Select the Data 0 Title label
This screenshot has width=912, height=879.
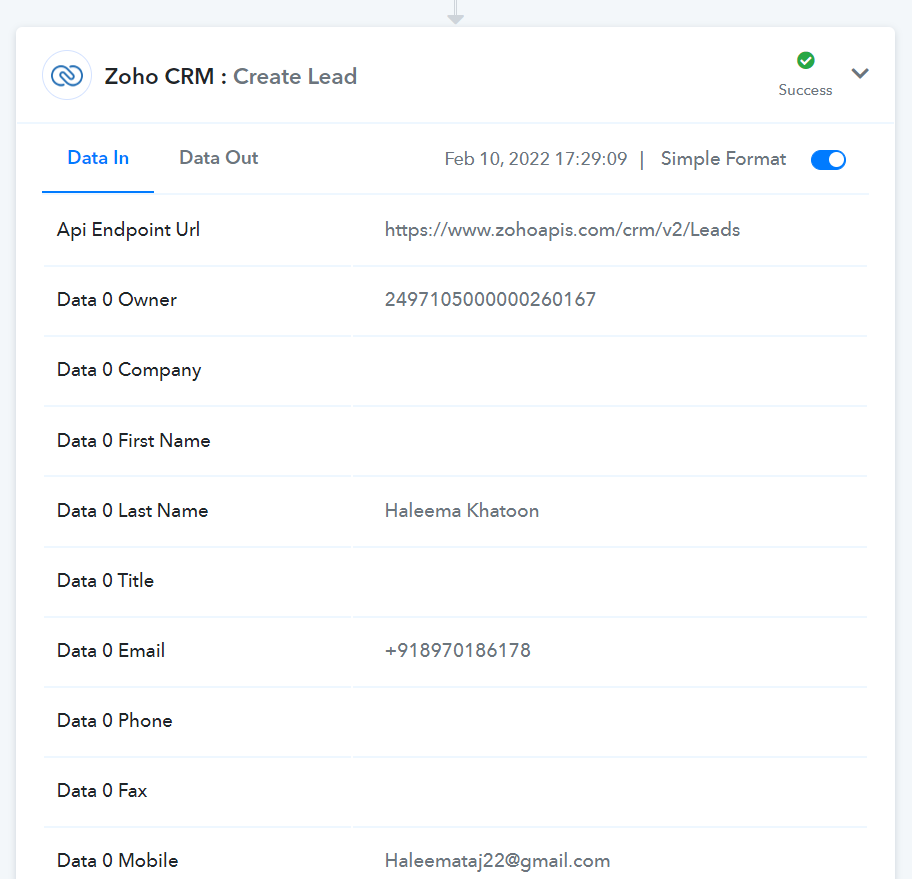coord(105,581)
